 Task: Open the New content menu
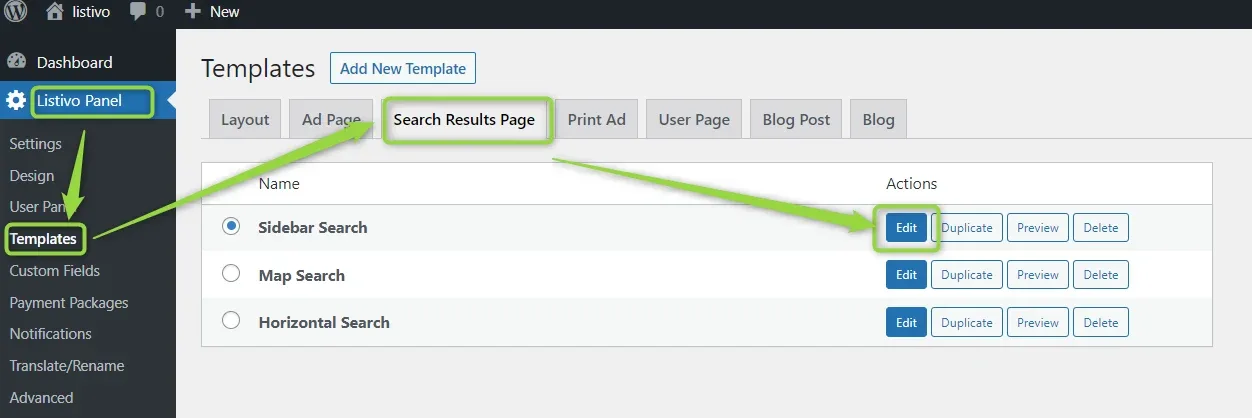coord(224,12)
